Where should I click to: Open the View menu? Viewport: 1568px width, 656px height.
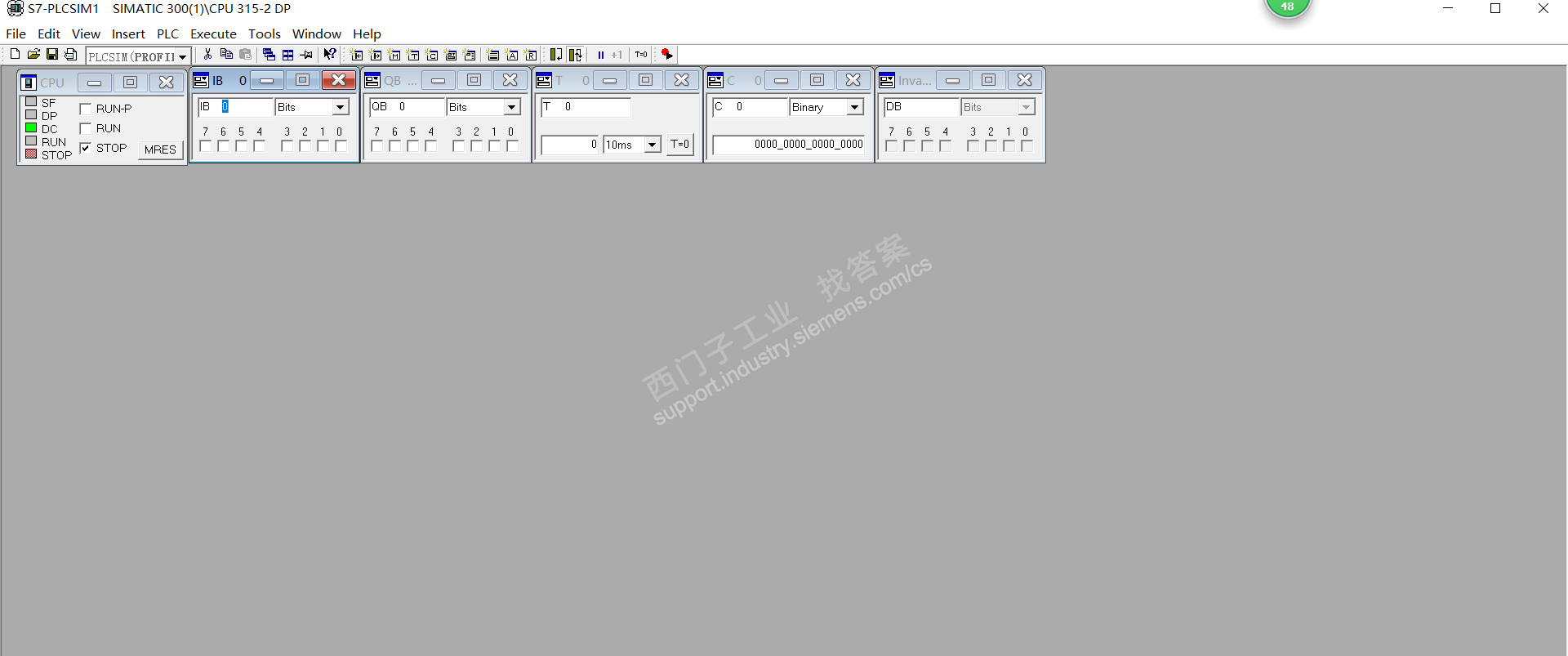click(86, 33)
